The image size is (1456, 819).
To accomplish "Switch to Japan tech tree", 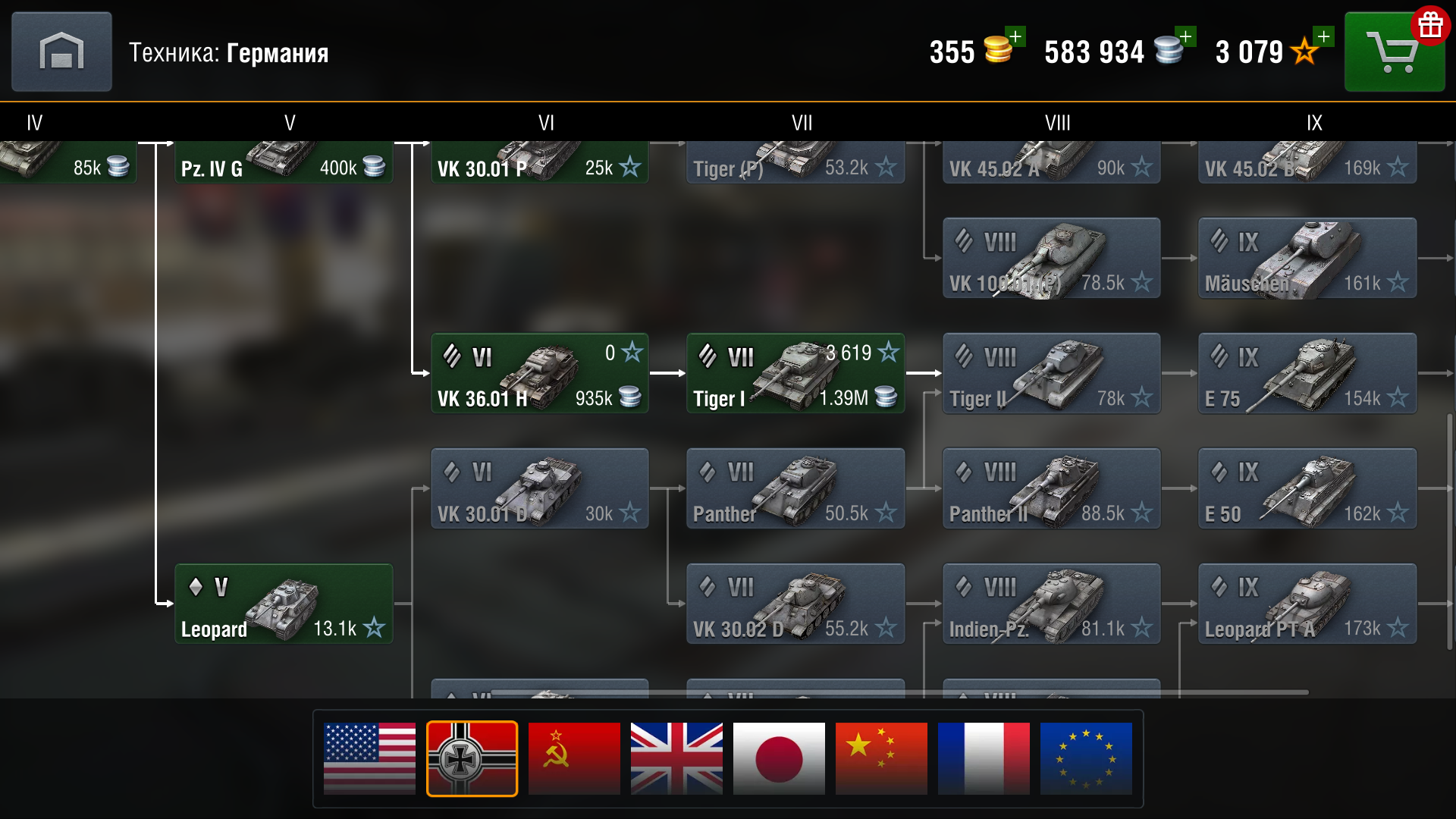I will tap(779, 758).
